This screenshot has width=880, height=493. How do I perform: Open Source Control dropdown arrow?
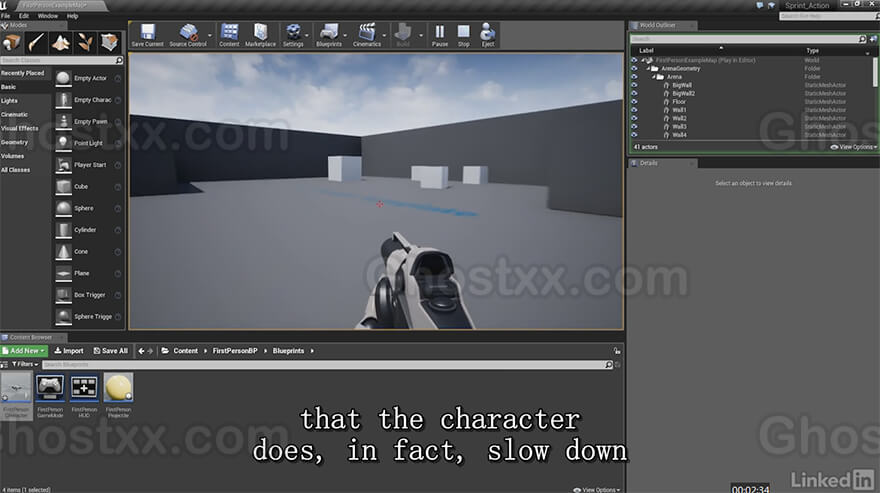click(x=210, y=35)
